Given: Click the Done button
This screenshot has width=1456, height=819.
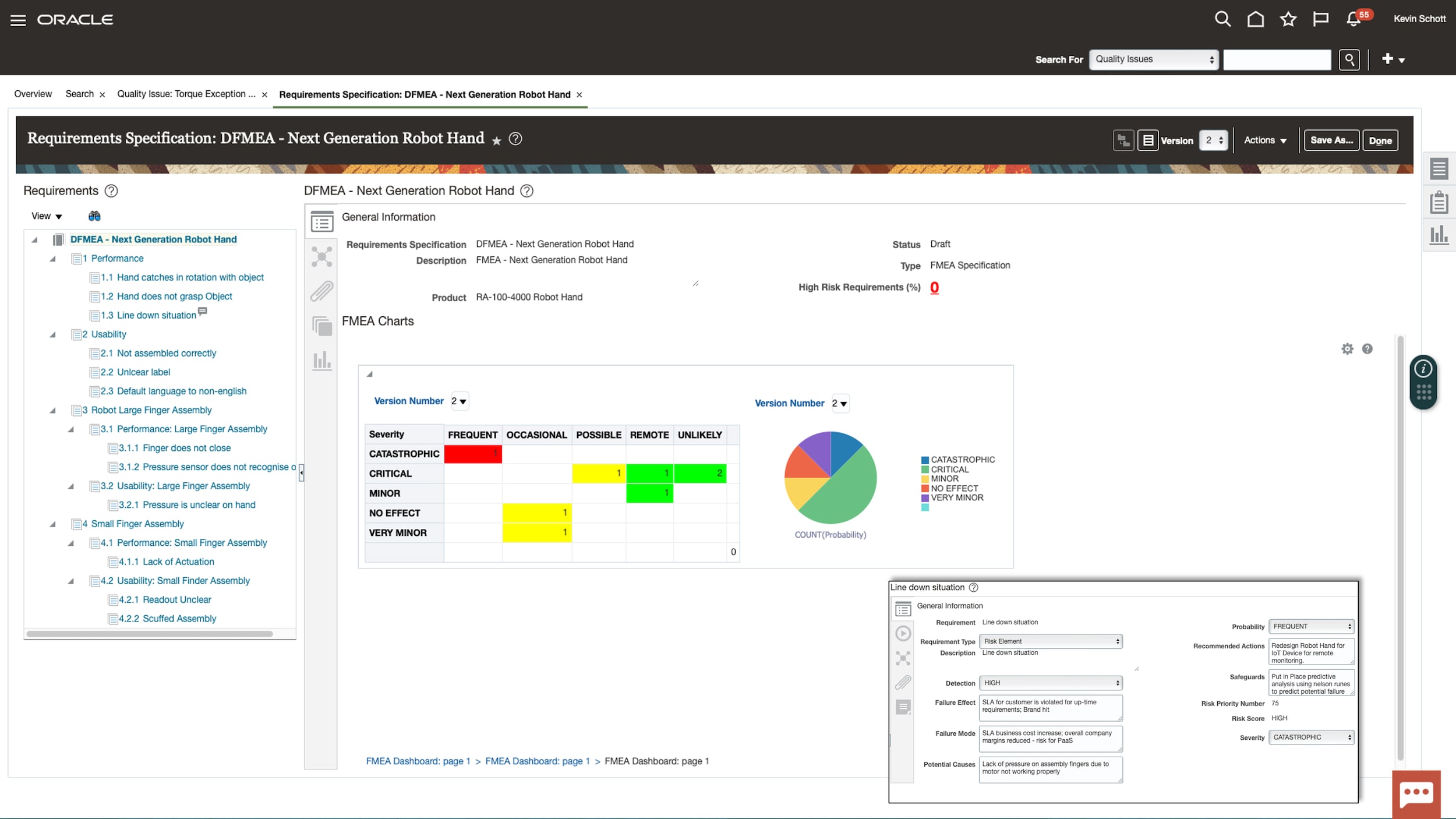Looking at the screenshot, I should (x=1380, y=140).
